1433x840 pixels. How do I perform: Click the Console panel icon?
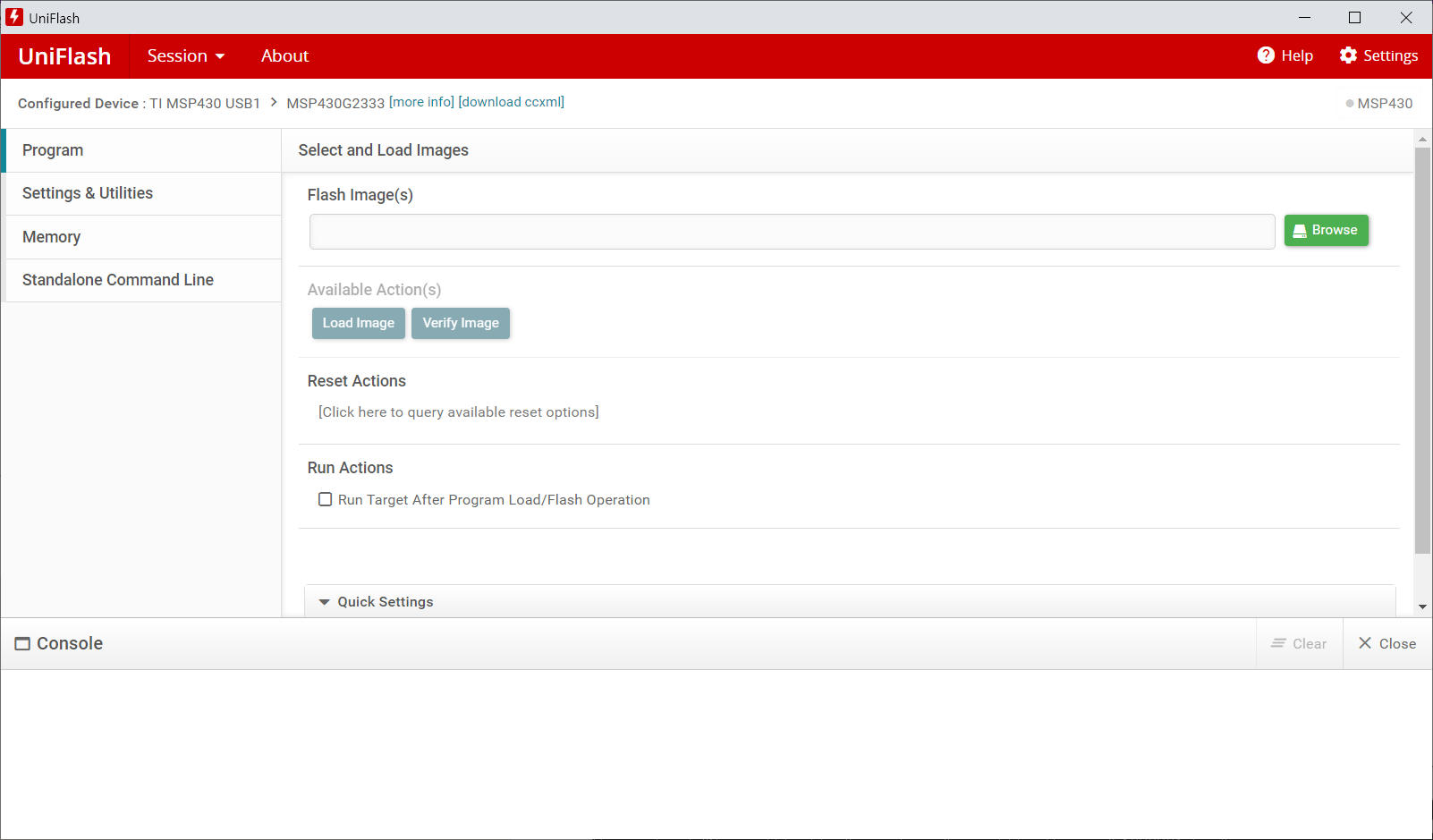(22, 644)
